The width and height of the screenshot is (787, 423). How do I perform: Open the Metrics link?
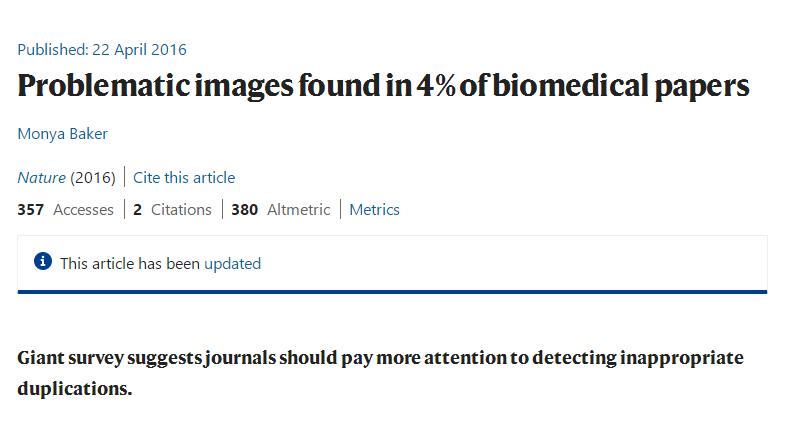pos(374,209)
